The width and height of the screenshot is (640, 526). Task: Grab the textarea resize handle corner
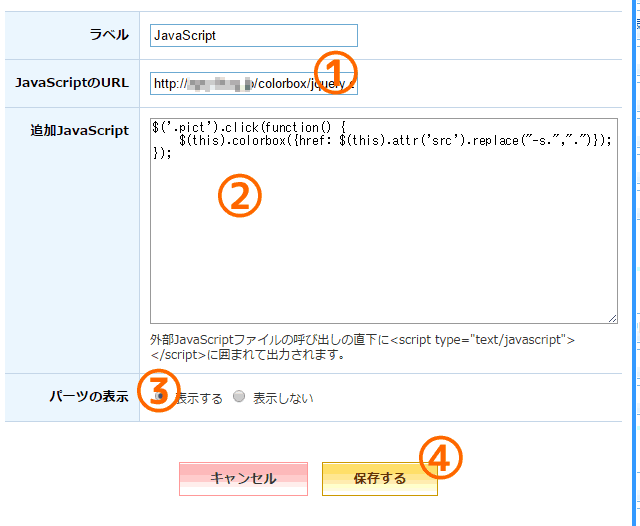[x=612, y=318]
